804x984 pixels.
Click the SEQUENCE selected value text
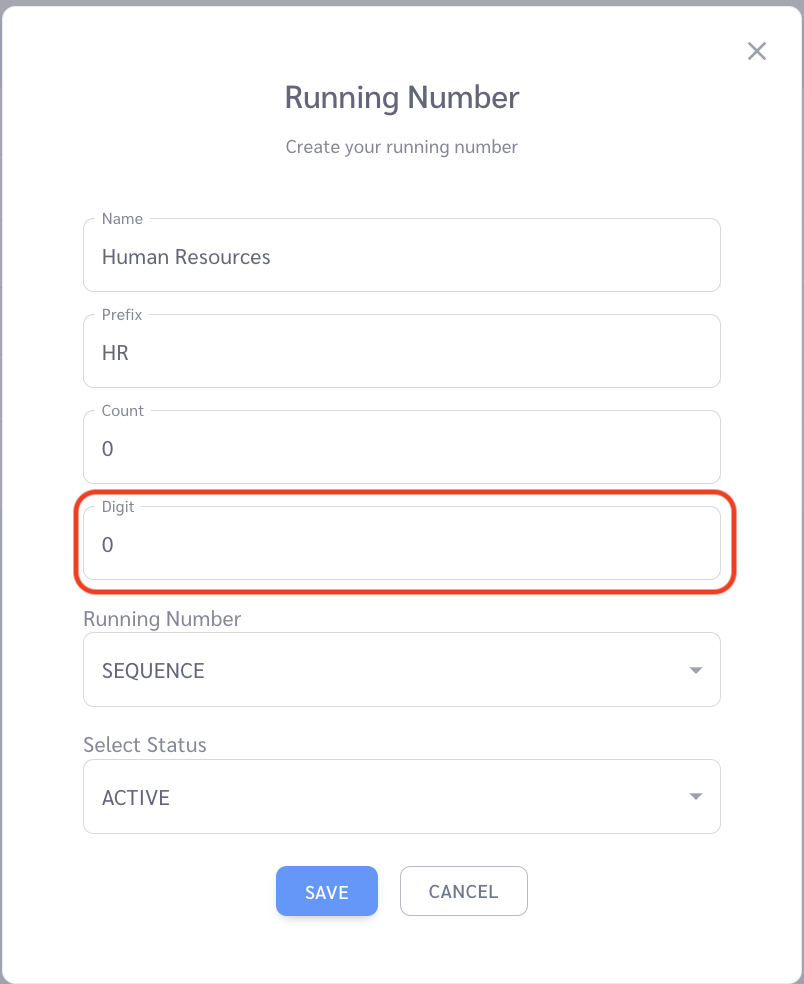pos(153,671)
